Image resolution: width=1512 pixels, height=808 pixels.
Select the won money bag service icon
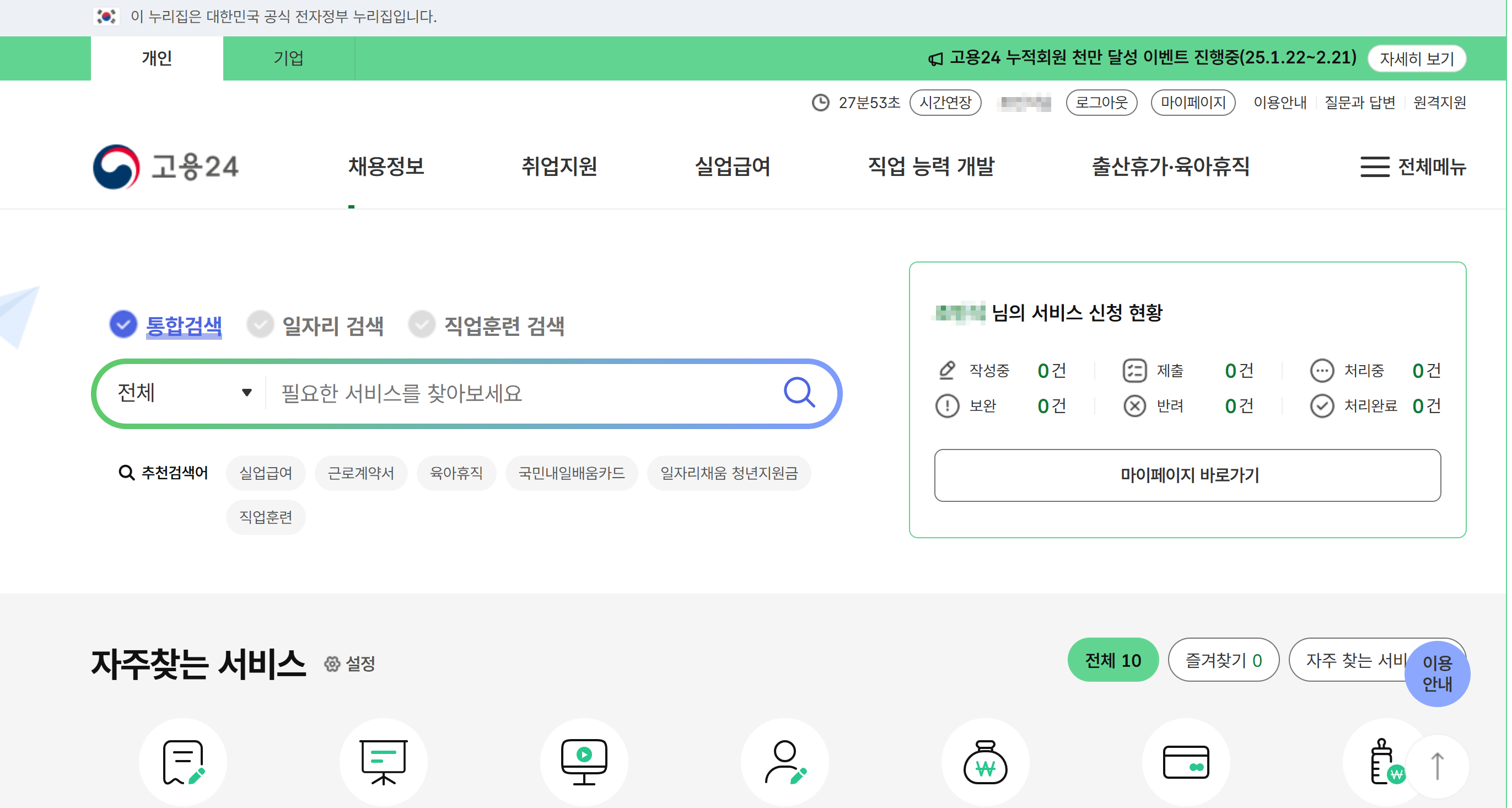point(986,762)
